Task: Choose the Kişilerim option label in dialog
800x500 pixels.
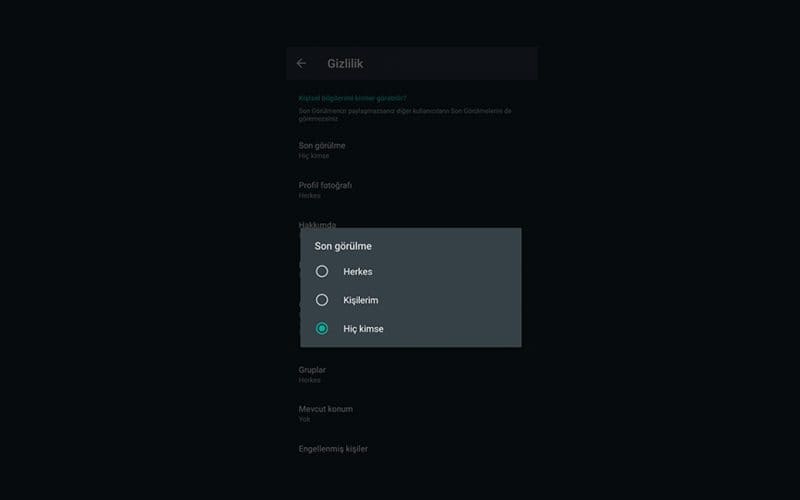Action: click(x=360, y=300)
